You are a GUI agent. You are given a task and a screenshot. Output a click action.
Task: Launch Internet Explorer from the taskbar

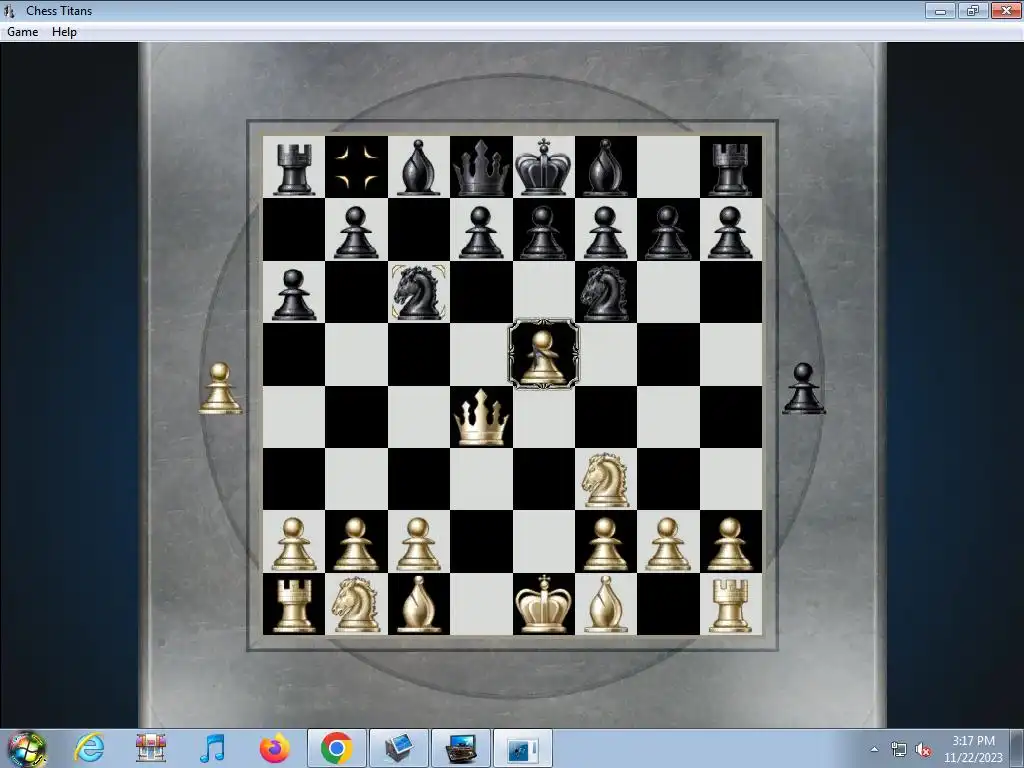click(89, 748)
